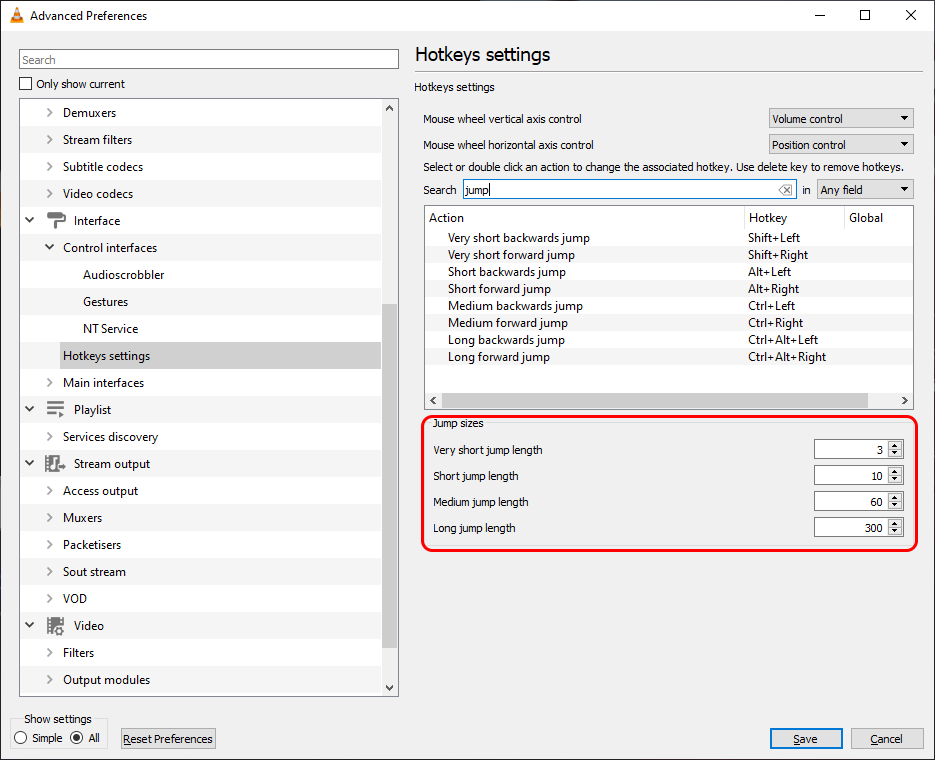935x760 pixels.
Task: Collapse the Stream output category
Action: 30,464
